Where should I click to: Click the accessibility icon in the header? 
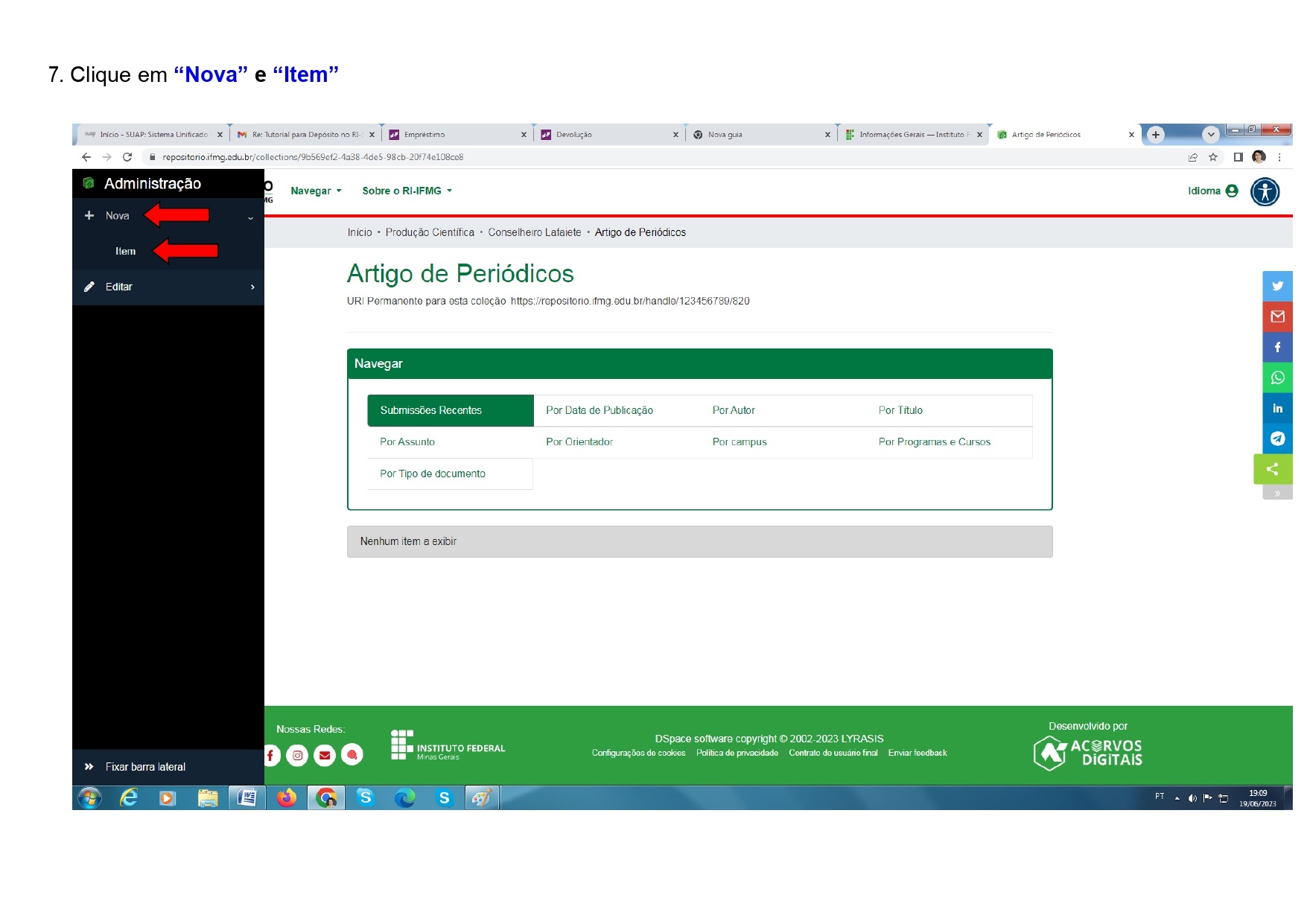tap(1264, 192)
